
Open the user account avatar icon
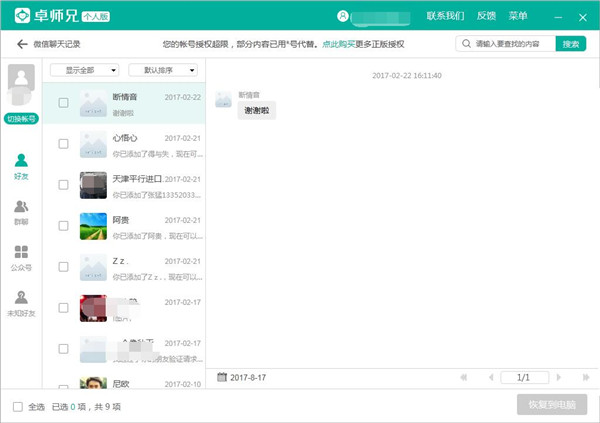343,16
